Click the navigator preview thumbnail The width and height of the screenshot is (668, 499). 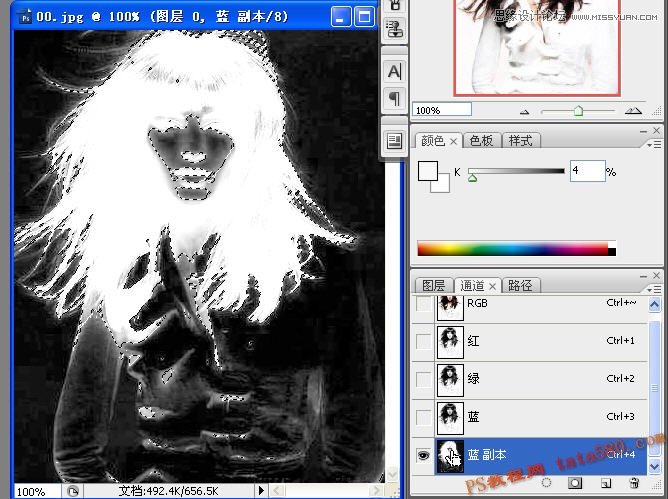[x=537, y=47]
